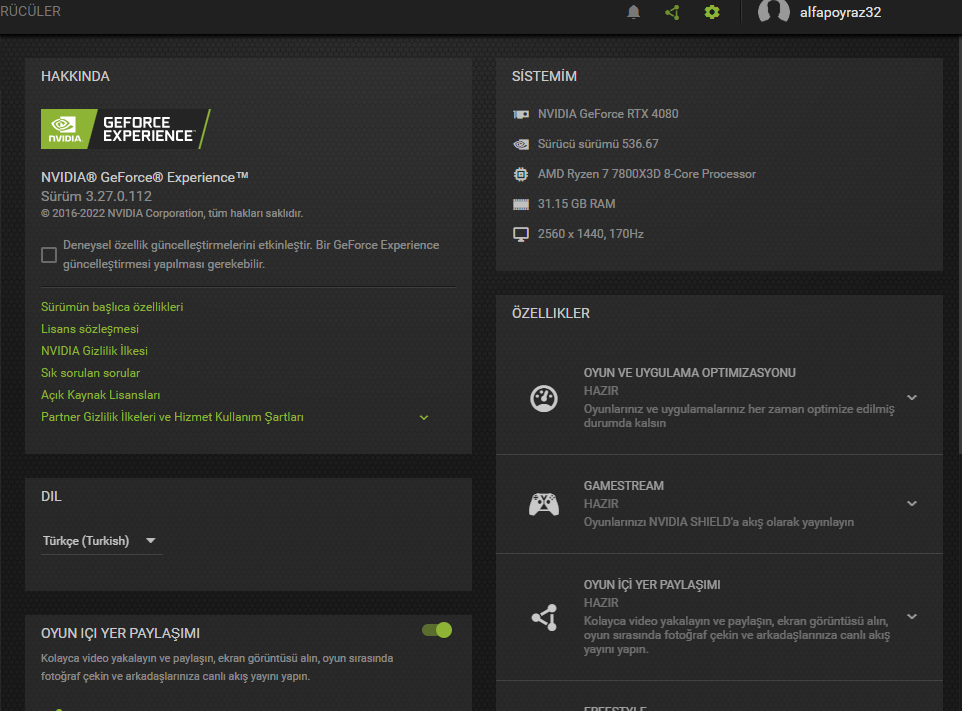Open the notifications bell
Screen dimensions: 962x711
coord(634,12)
